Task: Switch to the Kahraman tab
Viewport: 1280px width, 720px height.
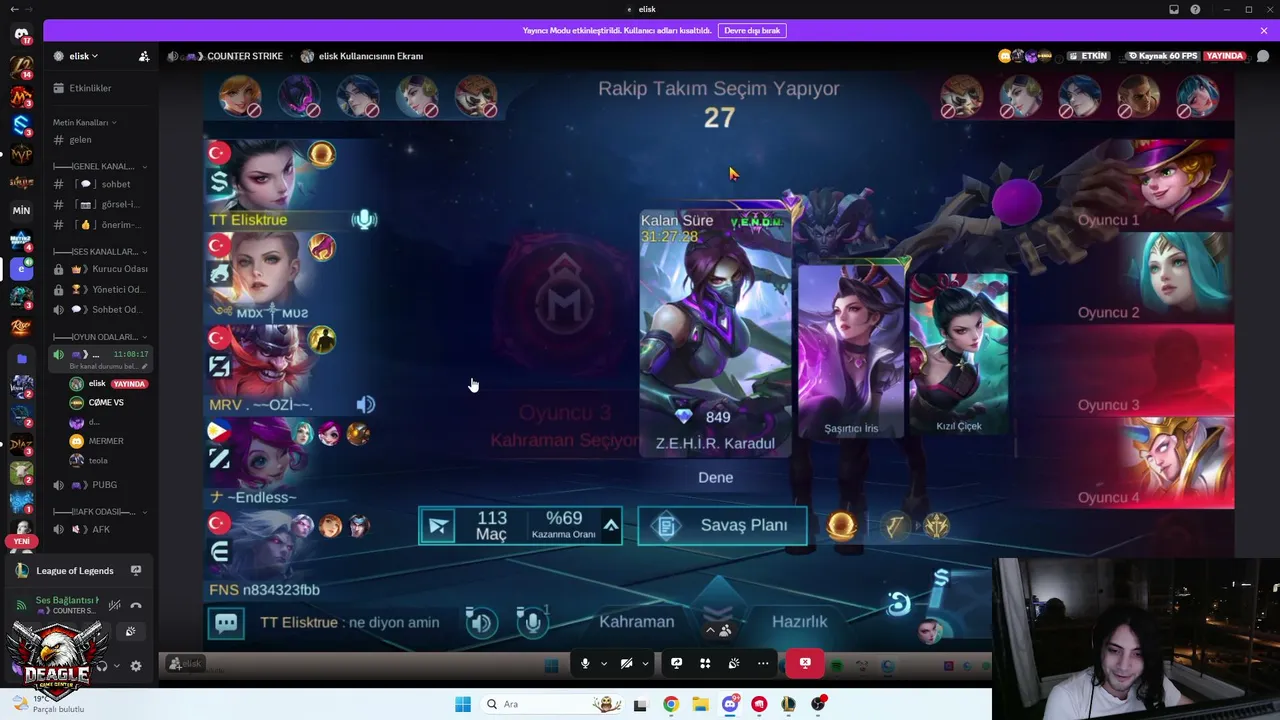Action: click(637, 621)
